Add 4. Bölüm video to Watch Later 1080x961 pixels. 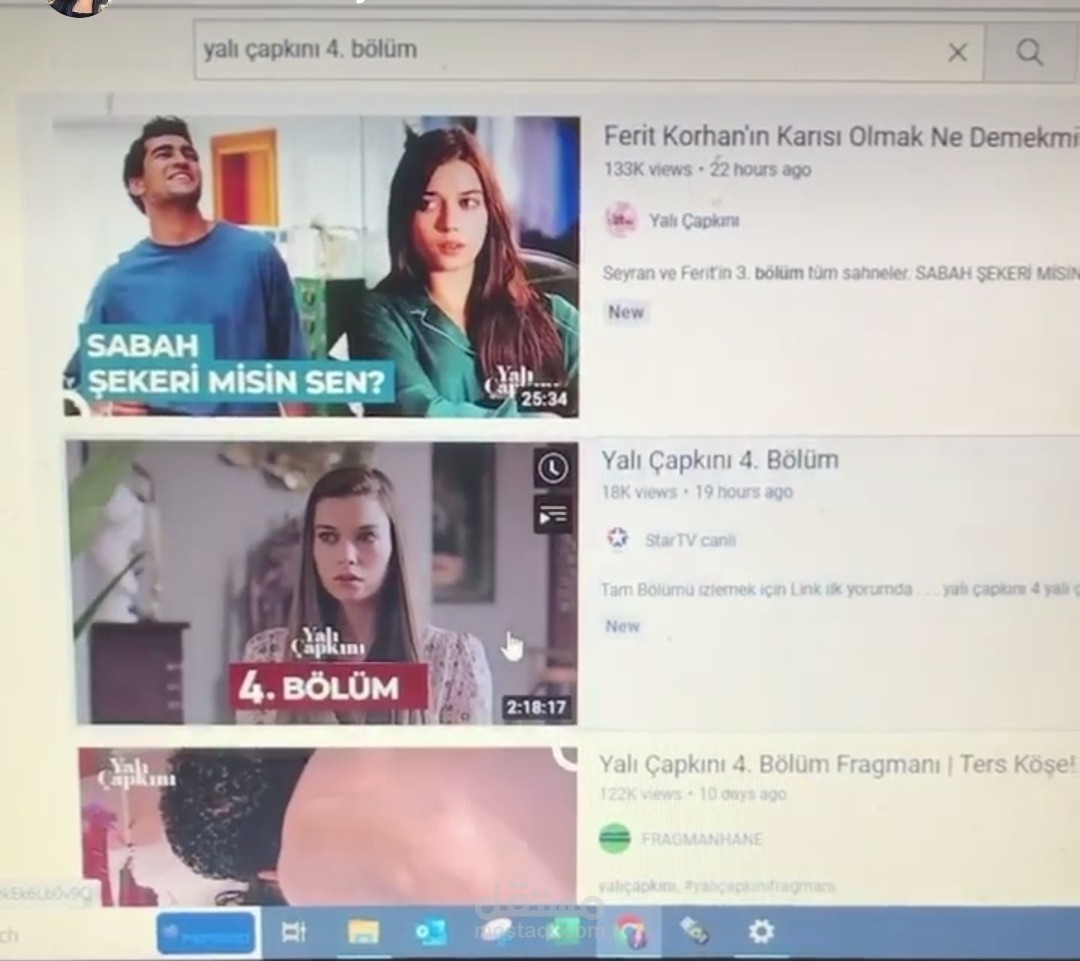552,468
